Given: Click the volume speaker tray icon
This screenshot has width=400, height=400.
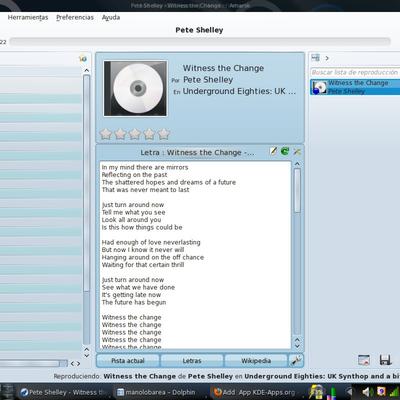Looking at the screenshot, I should click(x=368, y=392).
